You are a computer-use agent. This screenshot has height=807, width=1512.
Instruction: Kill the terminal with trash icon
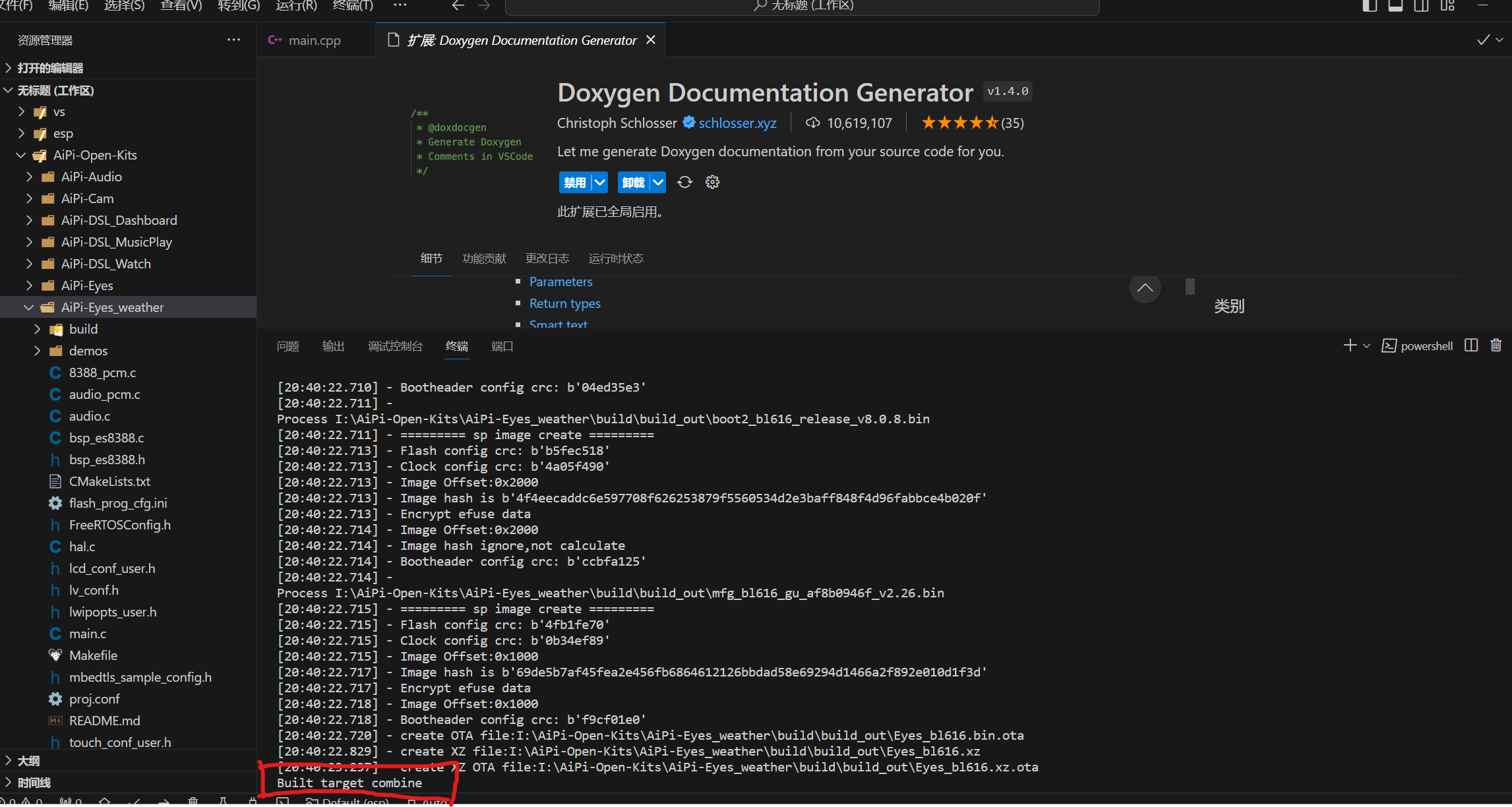(x=1496, y=345)
